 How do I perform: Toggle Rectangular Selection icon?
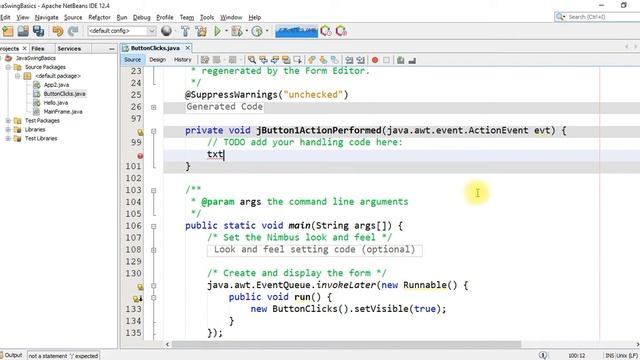(x=298, y=60)
